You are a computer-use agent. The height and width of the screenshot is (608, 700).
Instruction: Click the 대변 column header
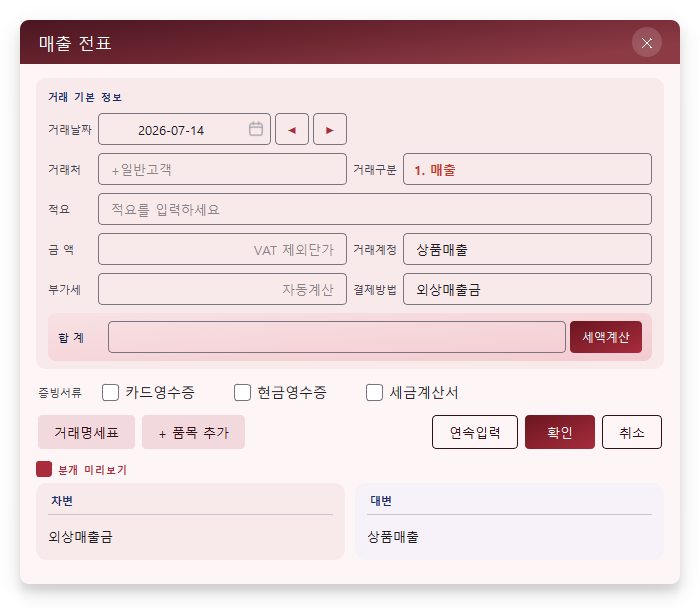coord(381,501)
